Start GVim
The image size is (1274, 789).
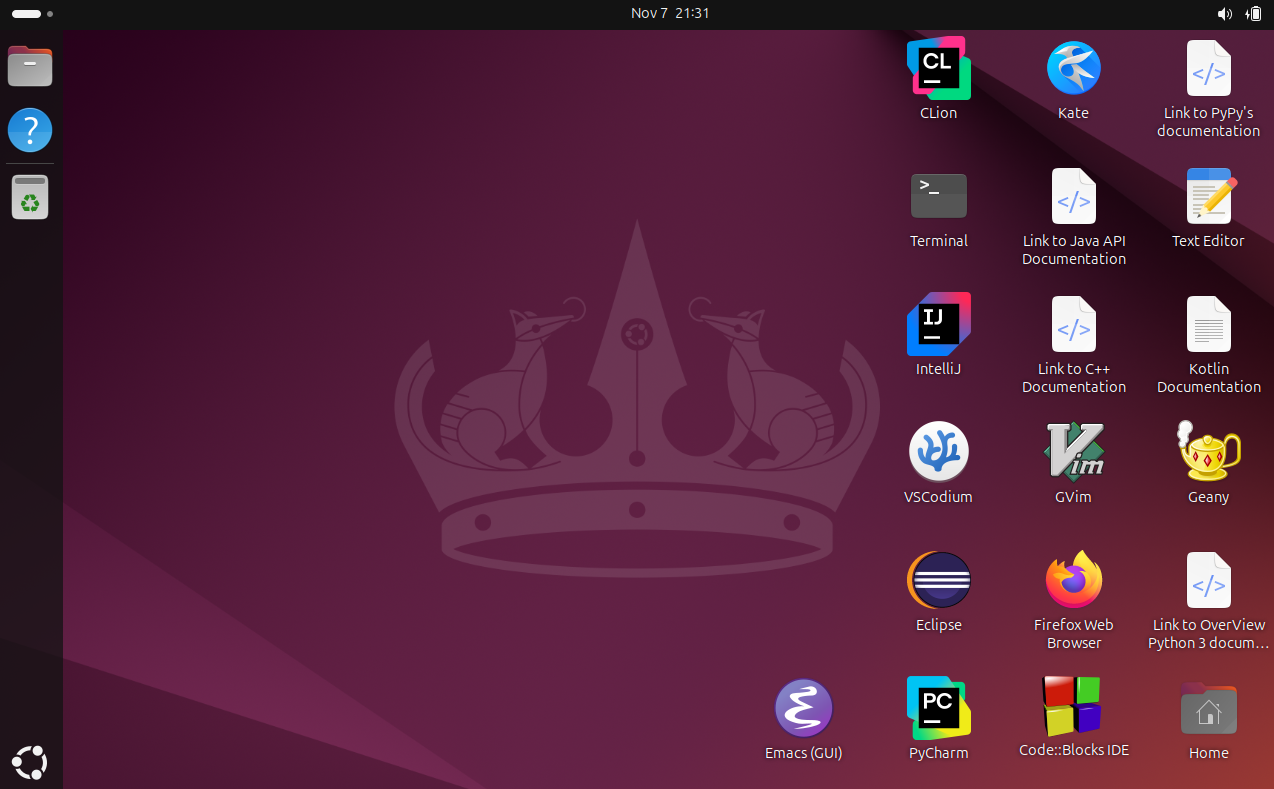click(x=1073, y=451)
